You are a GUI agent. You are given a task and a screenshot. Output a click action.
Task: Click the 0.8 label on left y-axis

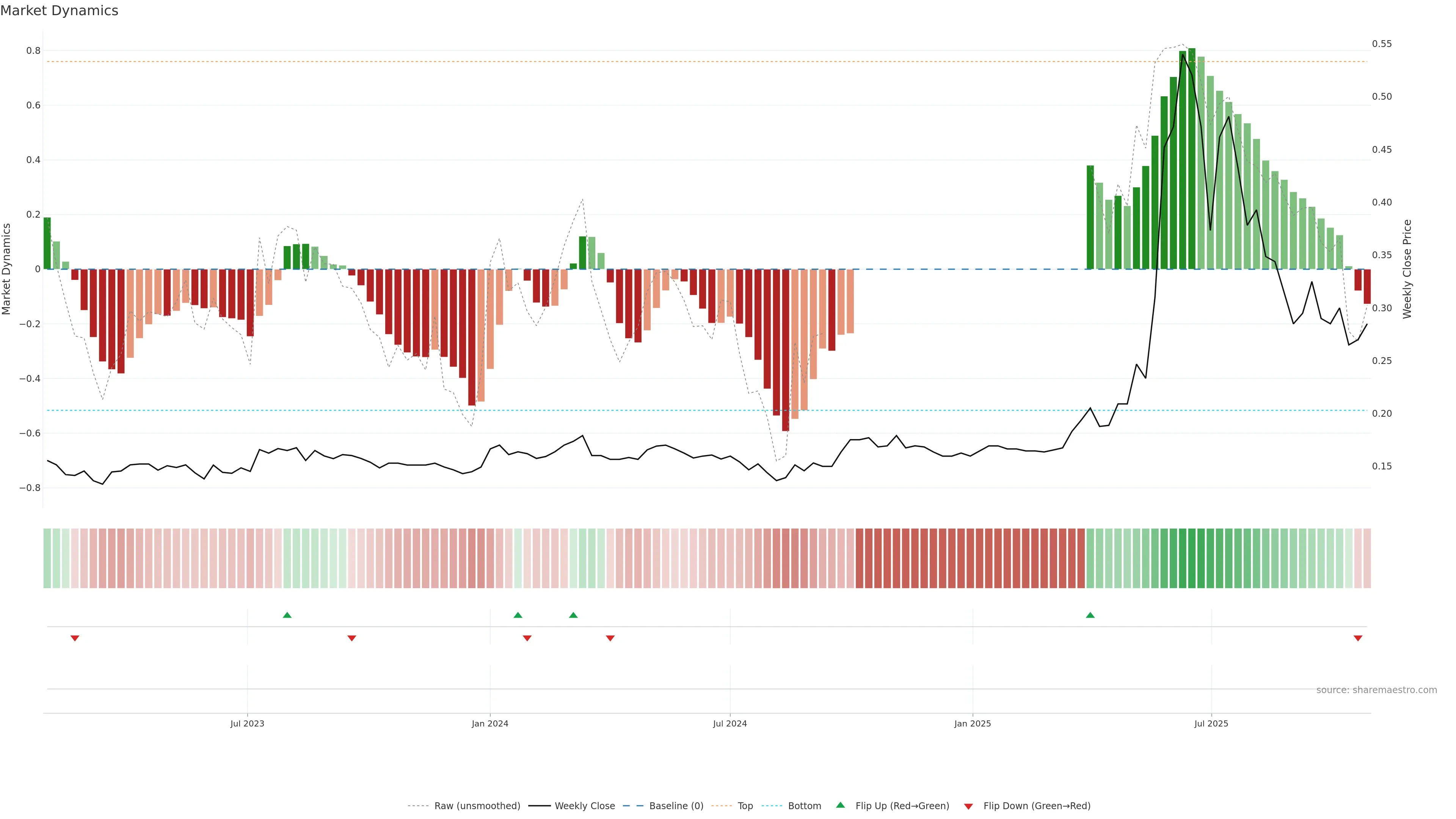pyautogui.click(x=33, y=51)
